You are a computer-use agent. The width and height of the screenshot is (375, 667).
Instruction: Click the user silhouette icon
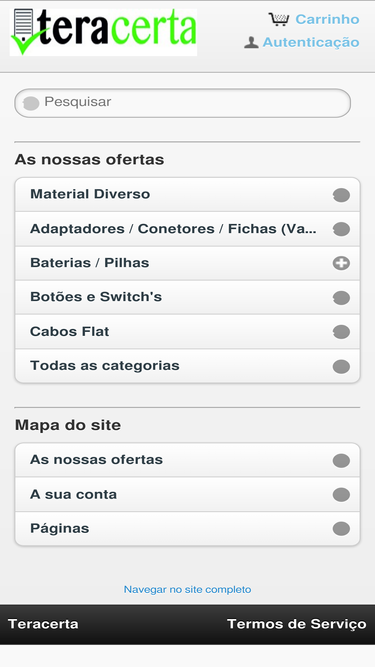251,42
